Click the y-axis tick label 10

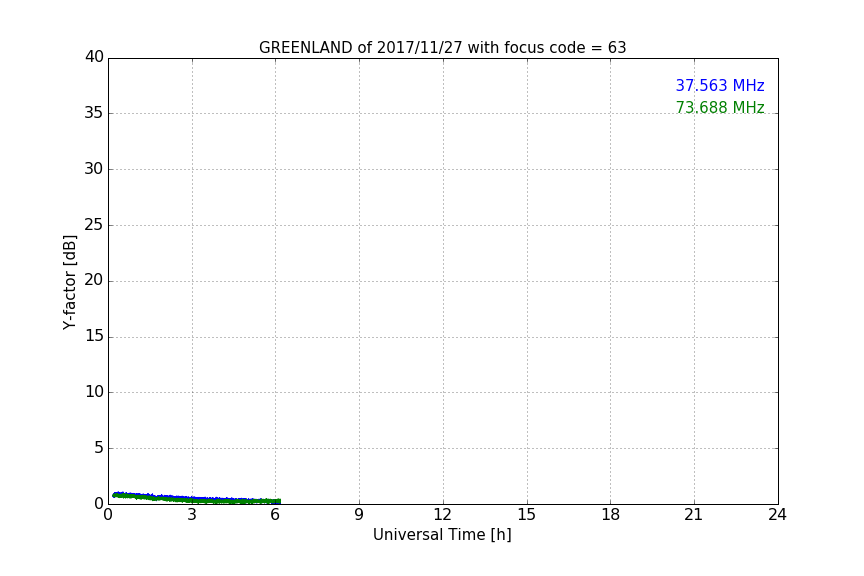pos(94,392)
